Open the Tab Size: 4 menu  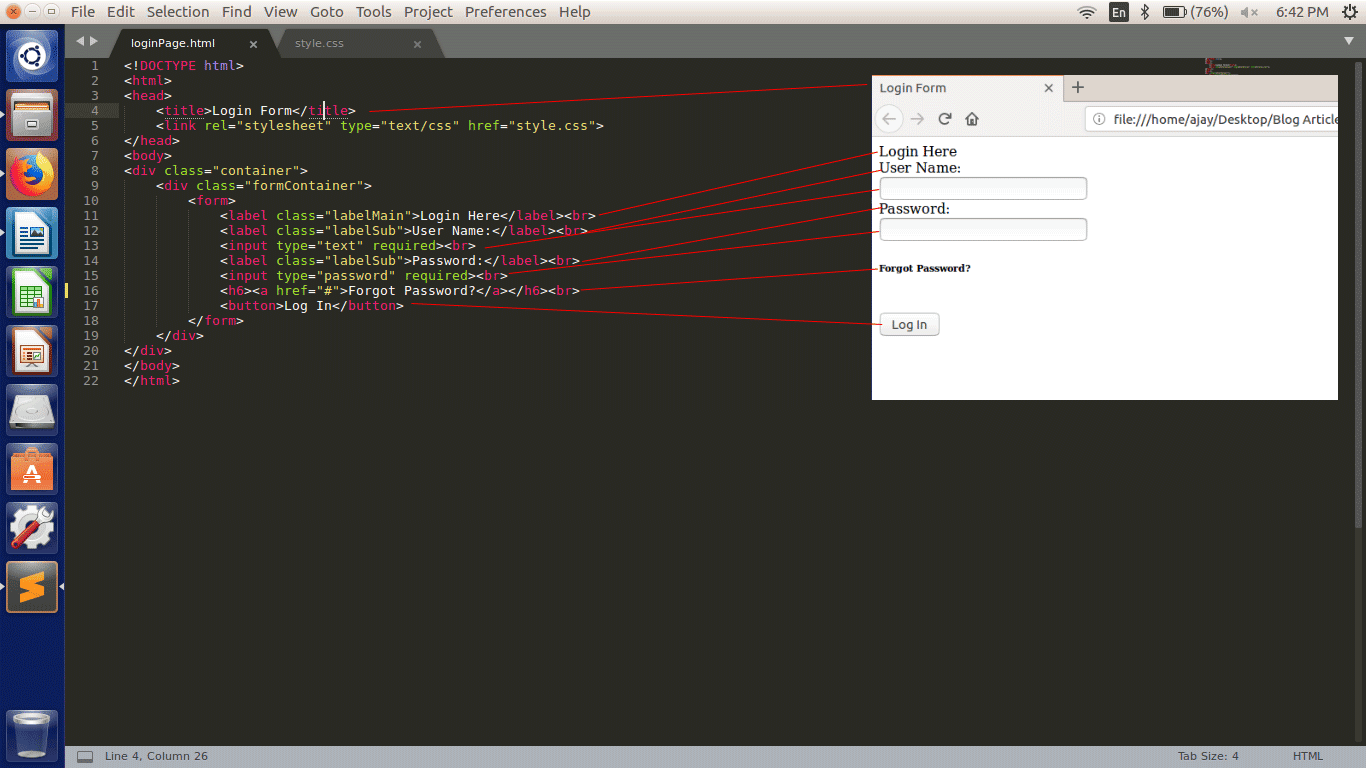pos(1207,755)
